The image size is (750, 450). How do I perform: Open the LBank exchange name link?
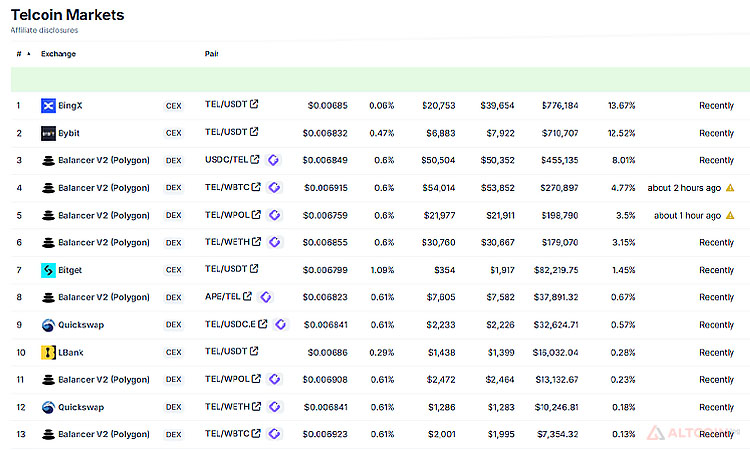coord(71,352)
